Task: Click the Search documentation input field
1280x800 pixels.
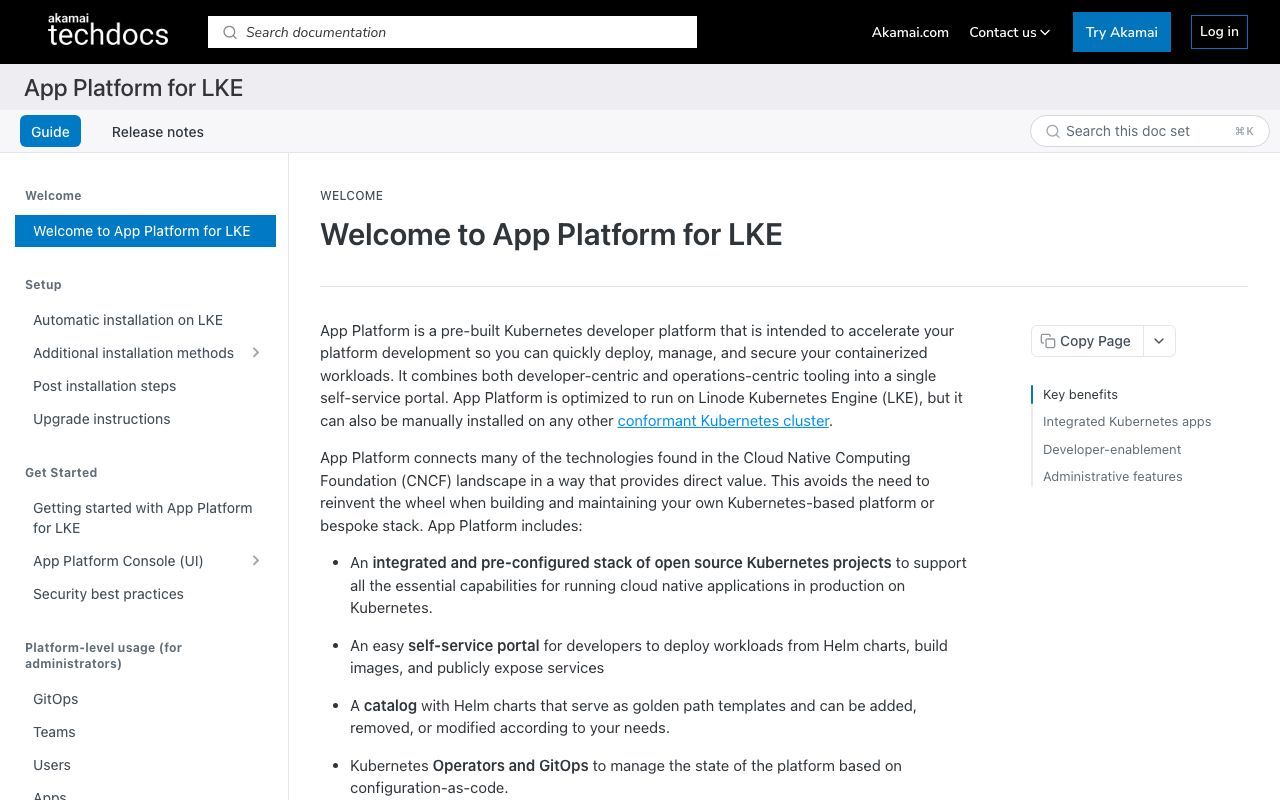Action: [452, 32]
